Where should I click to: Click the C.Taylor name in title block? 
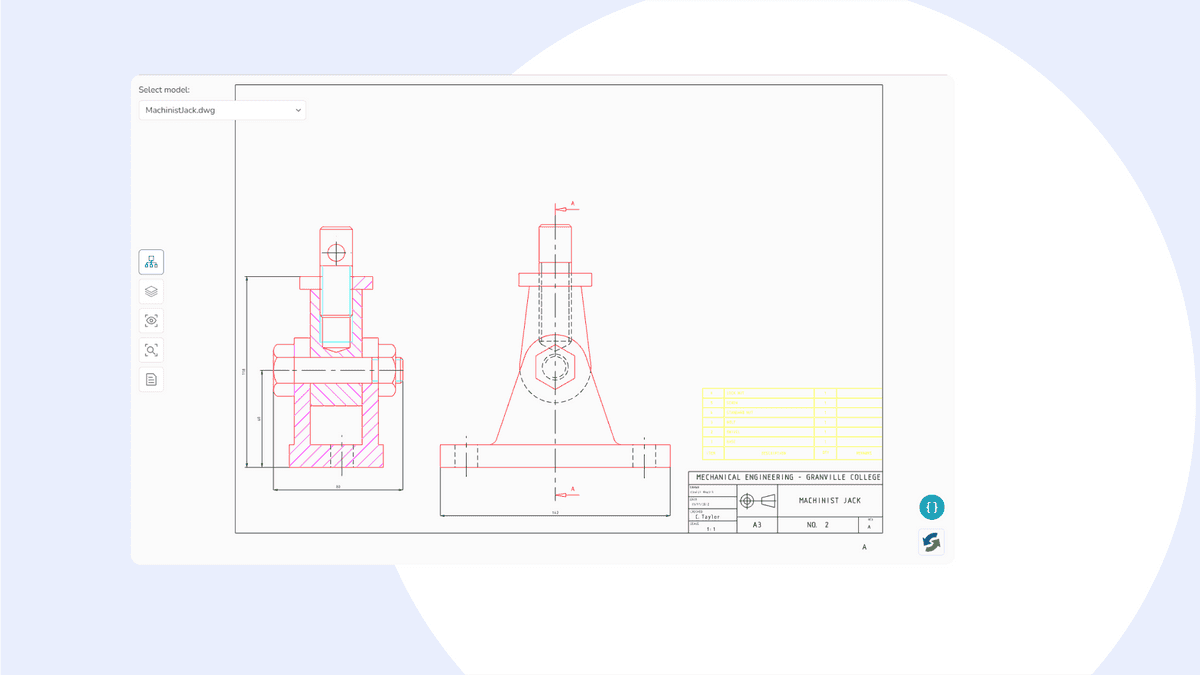click(707, 517)
